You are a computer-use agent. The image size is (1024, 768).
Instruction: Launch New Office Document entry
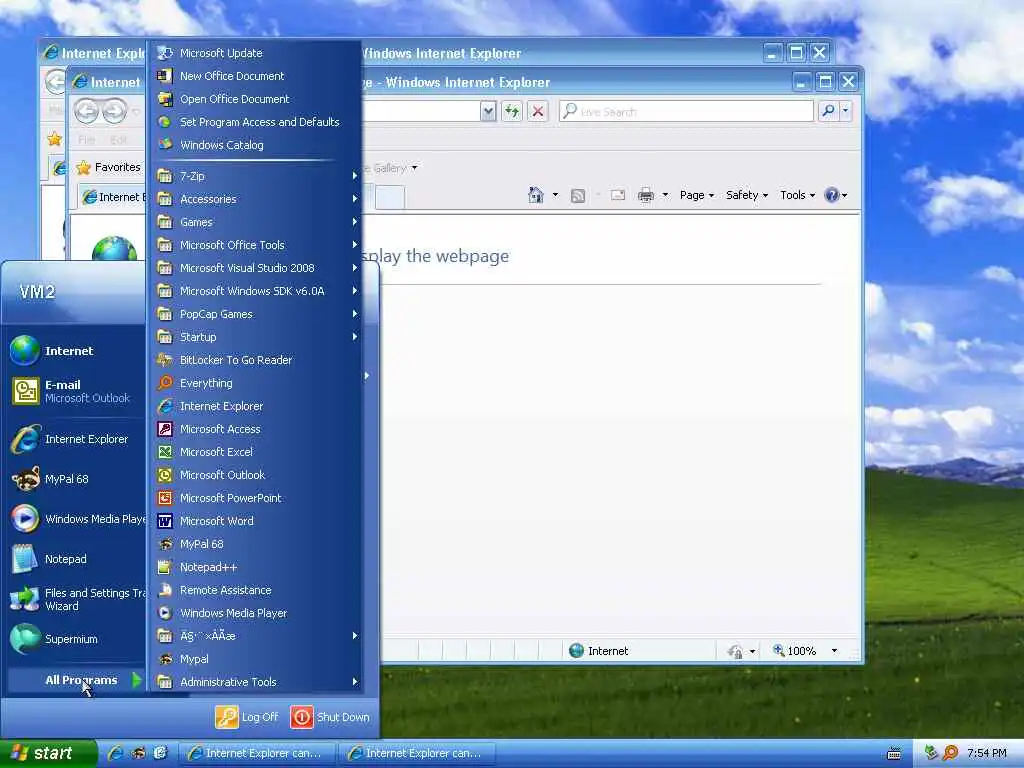tap(255, 76)
